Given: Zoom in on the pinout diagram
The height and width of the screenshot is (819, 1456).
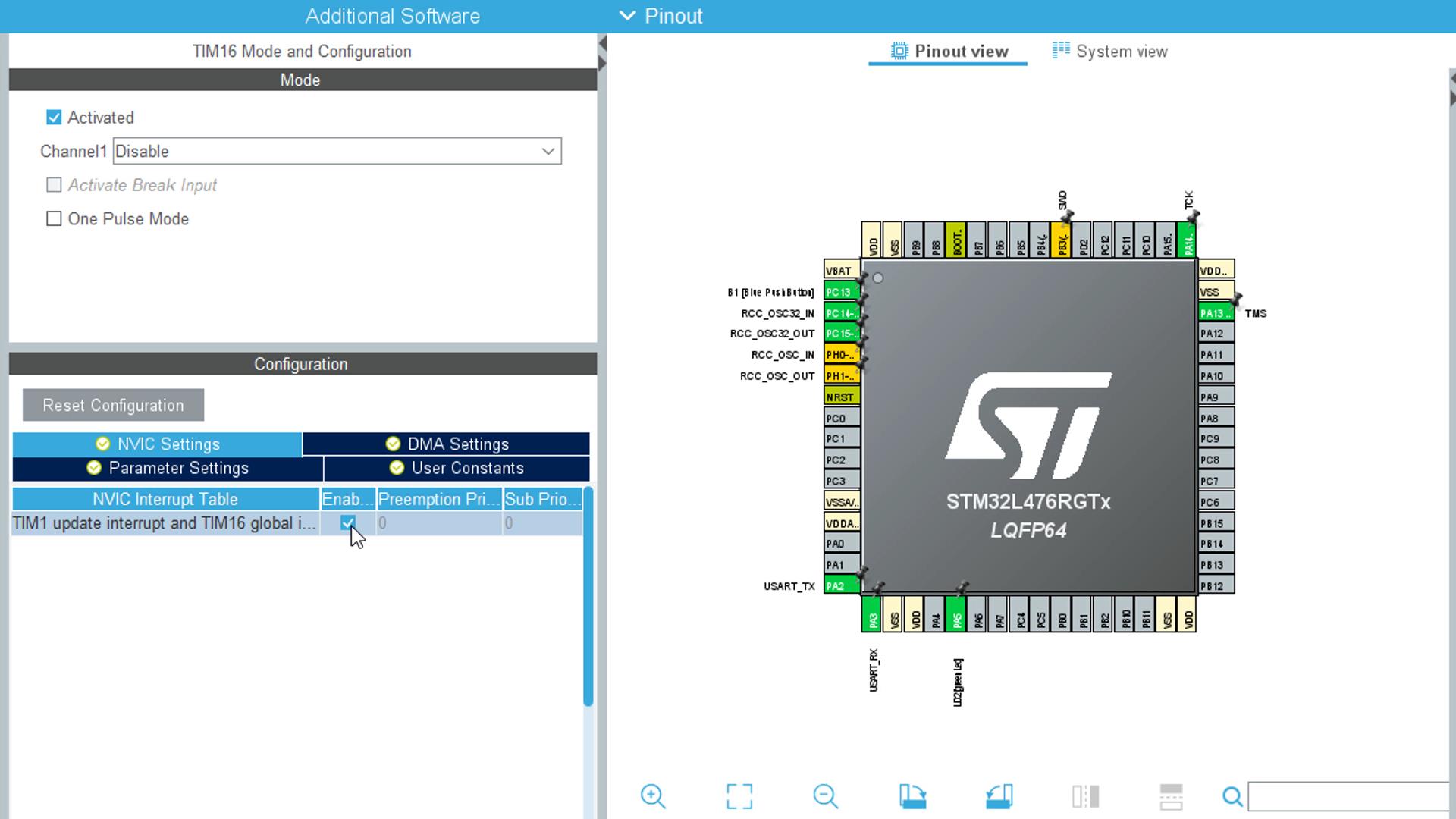Looking at the screenshot, I should [654, 796].
